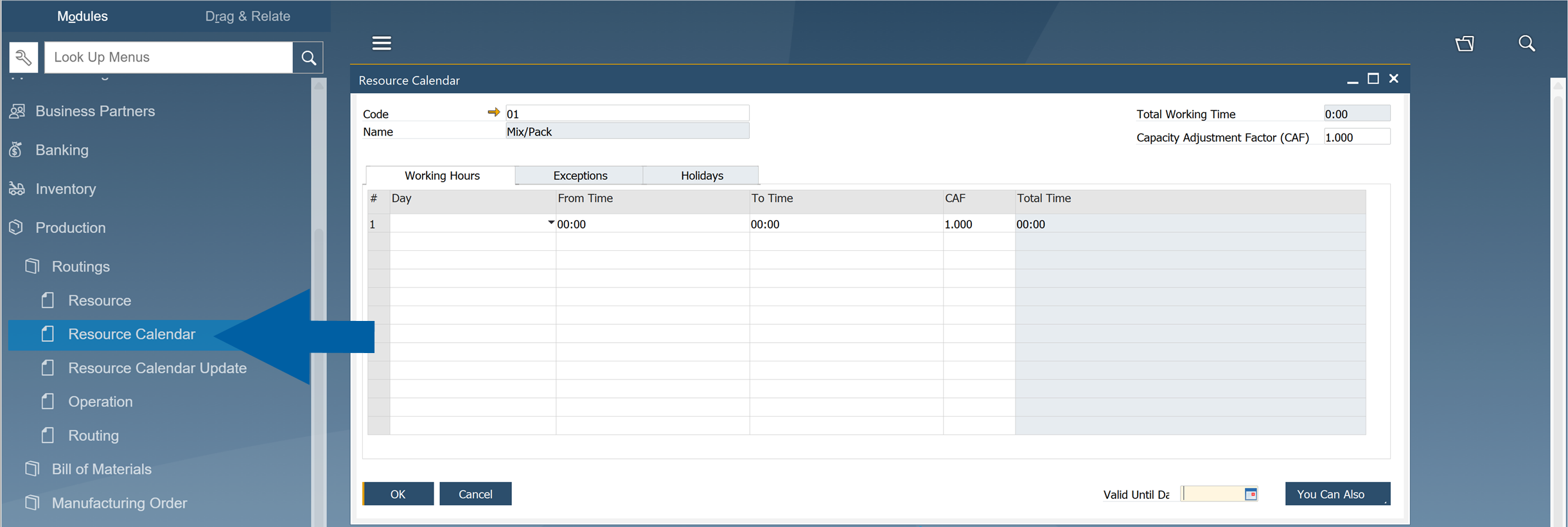Click the cockpit widget icon top right
Screen dimensions: 1568x527
click(1465, 44)
